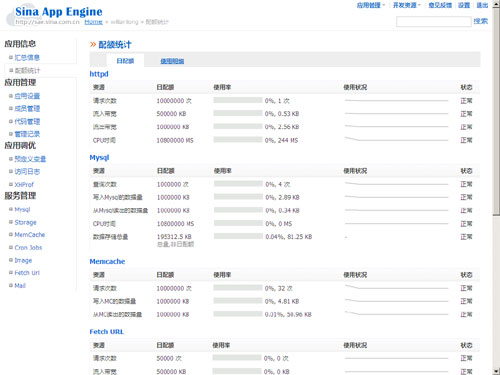Image resolution: width=500 pixels, height=375 pixels.
Task: Open 代码管理 in the sidebar
Action: pos(27,121)
